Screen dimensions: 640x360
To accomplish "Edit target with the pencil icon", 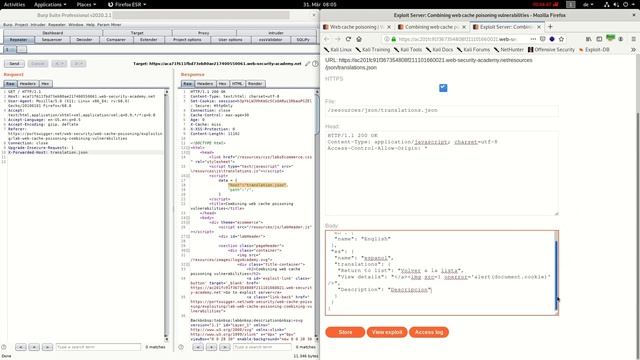I will coord(308,64).
